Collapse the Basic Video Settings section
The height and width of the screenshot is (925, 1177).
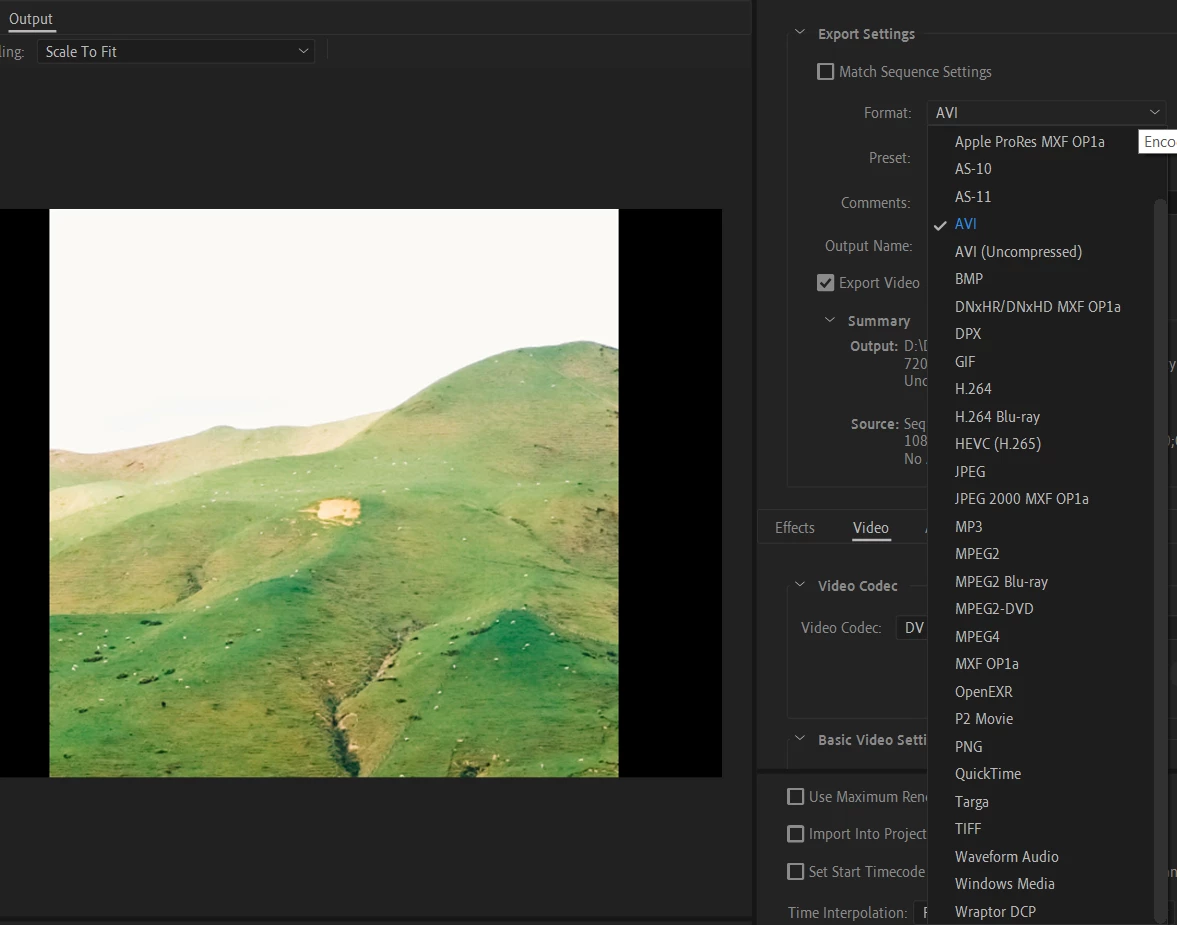799,739
